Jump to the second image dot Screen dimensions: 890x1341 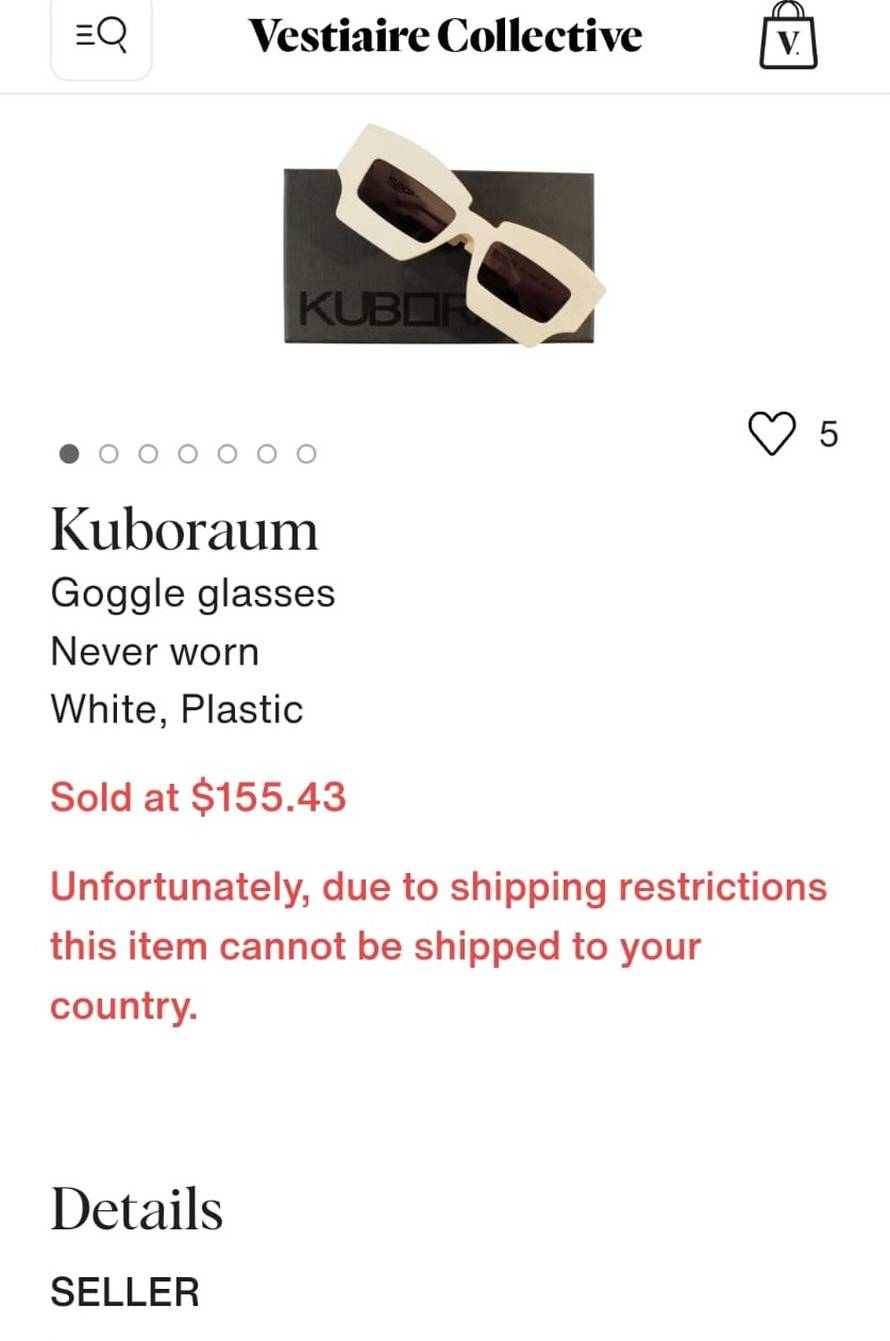[109, 454]
